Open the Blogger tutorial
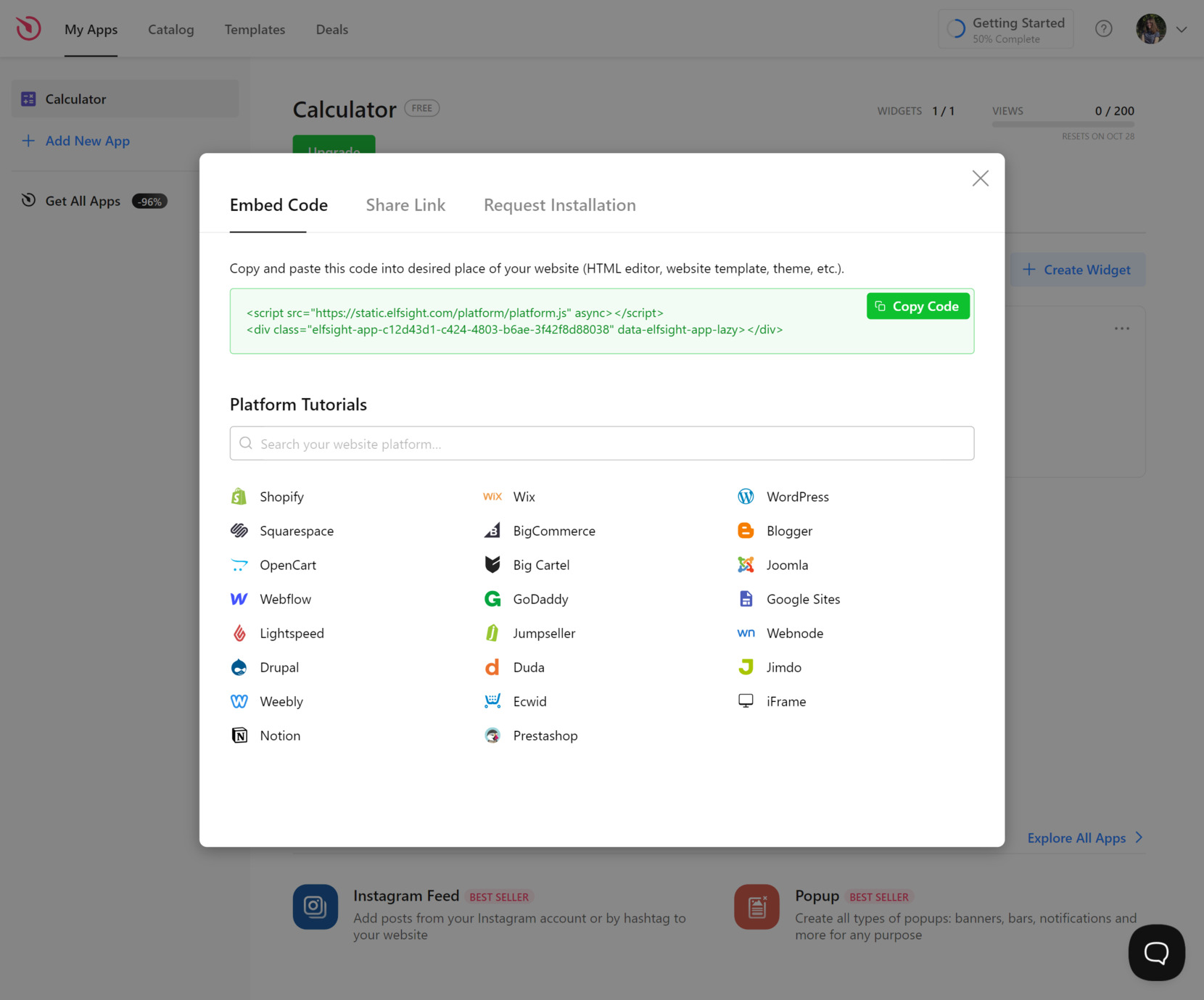The height and width of the screenshot is (1000, 1204). [789, 531]
